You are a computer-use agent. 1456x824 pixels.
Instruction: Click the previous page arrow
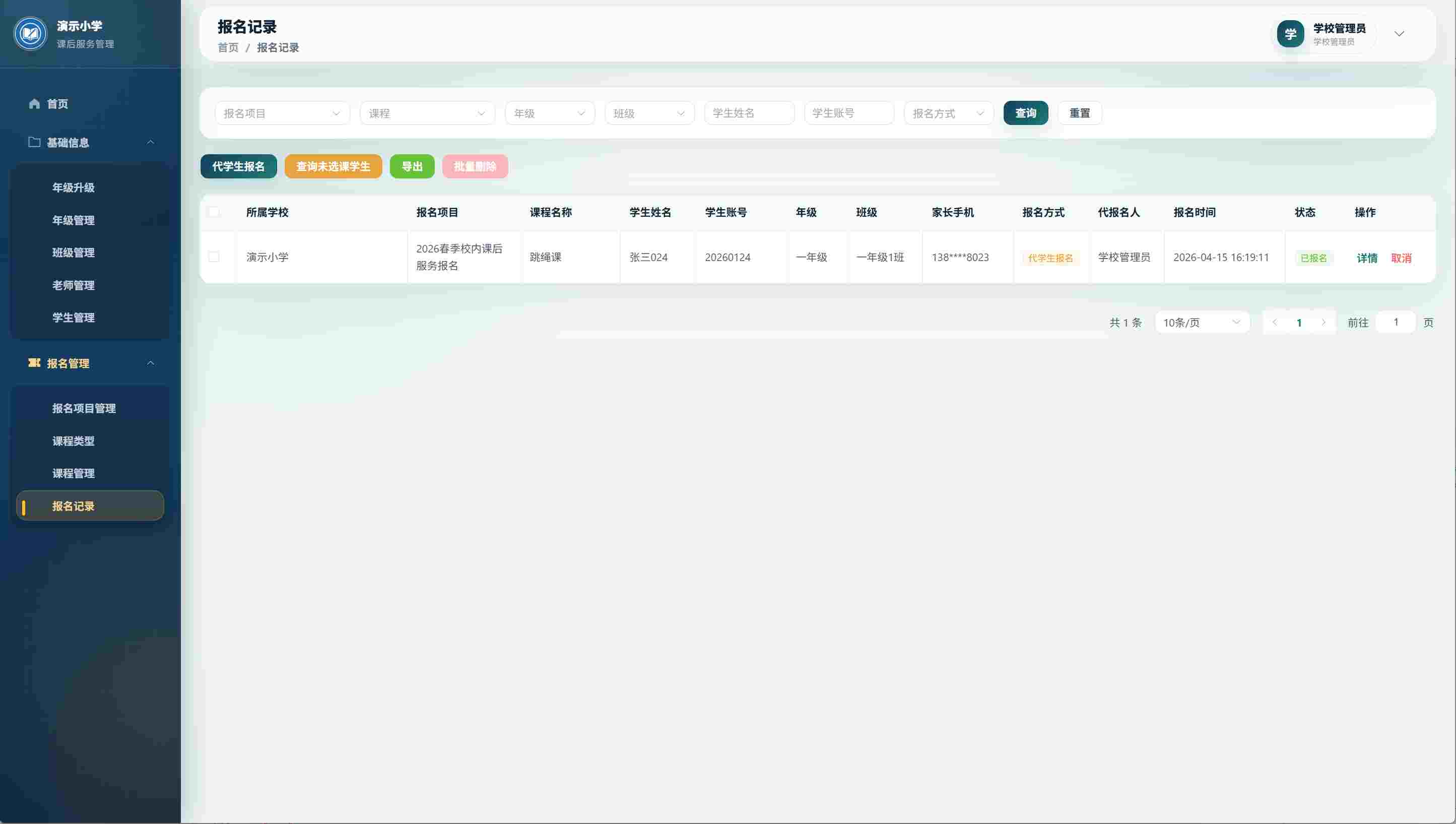[x=1275, y=323]
